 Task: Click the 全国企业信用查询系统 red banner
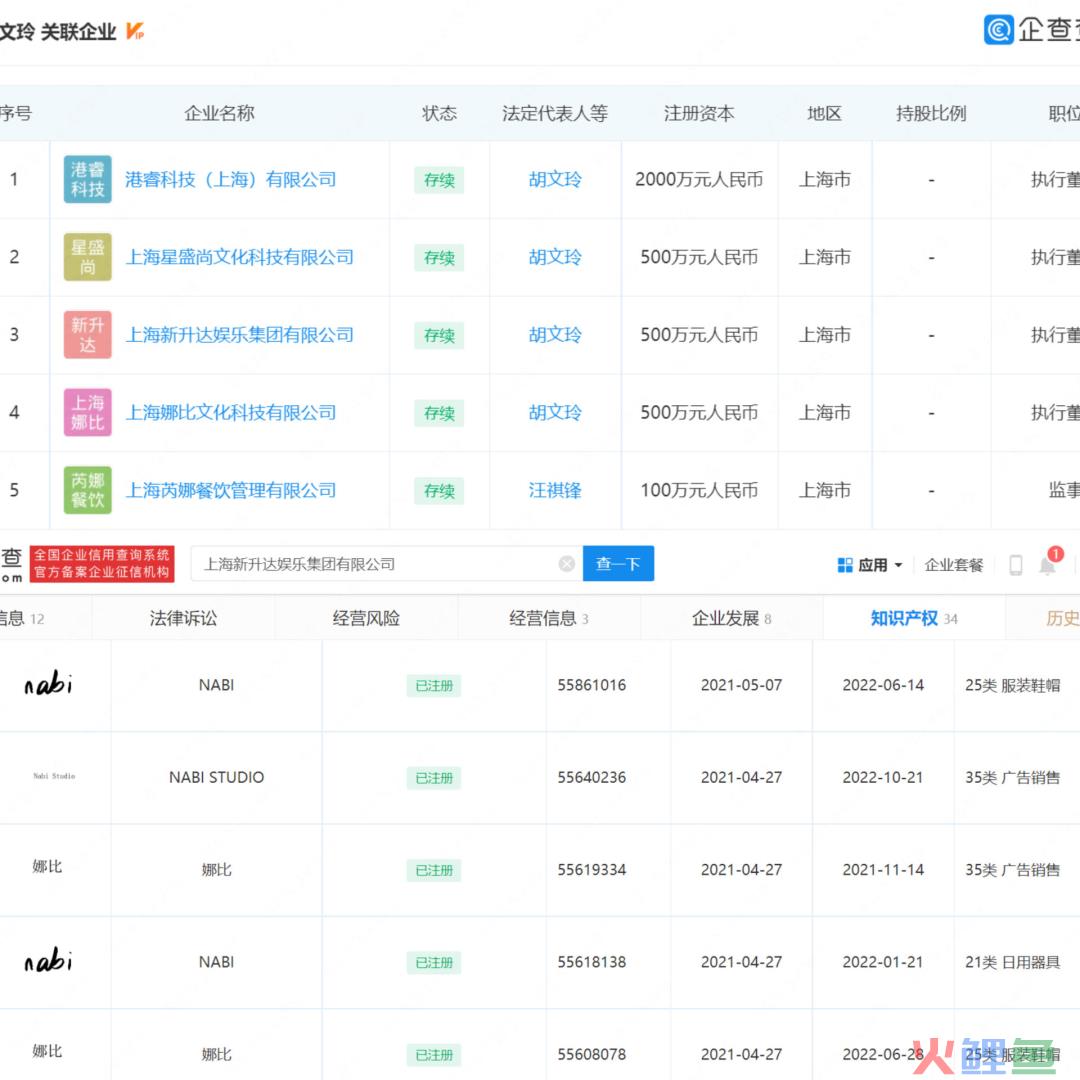coord(102,563)
